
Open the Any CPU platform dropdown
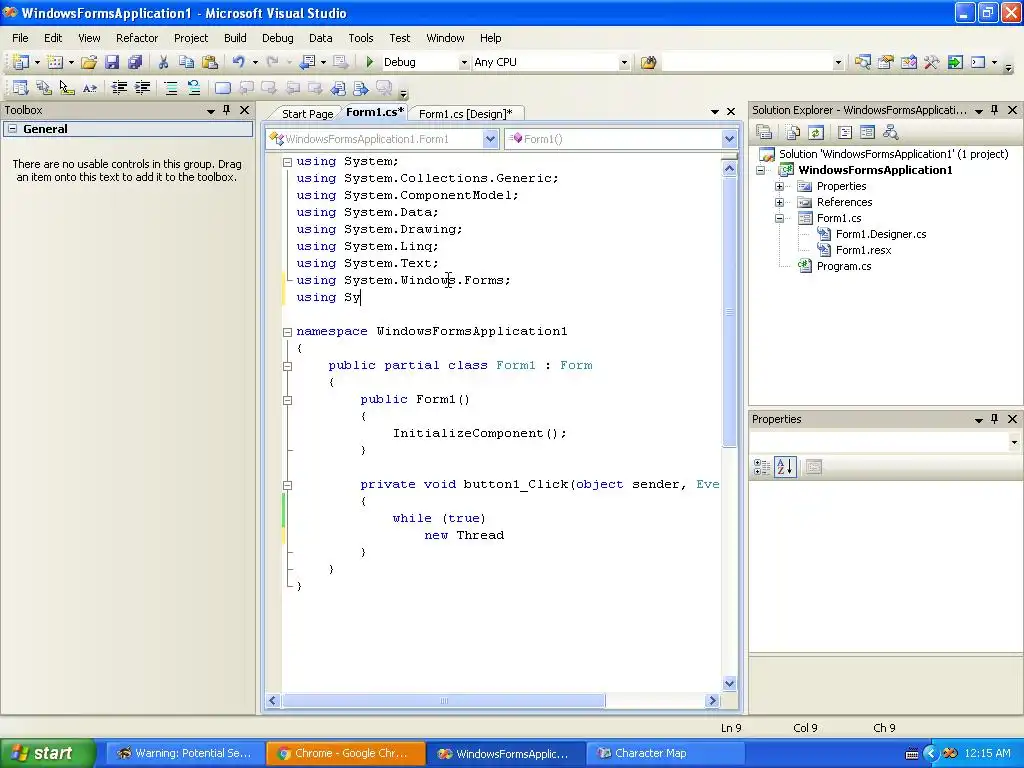[x=624, y=63]
